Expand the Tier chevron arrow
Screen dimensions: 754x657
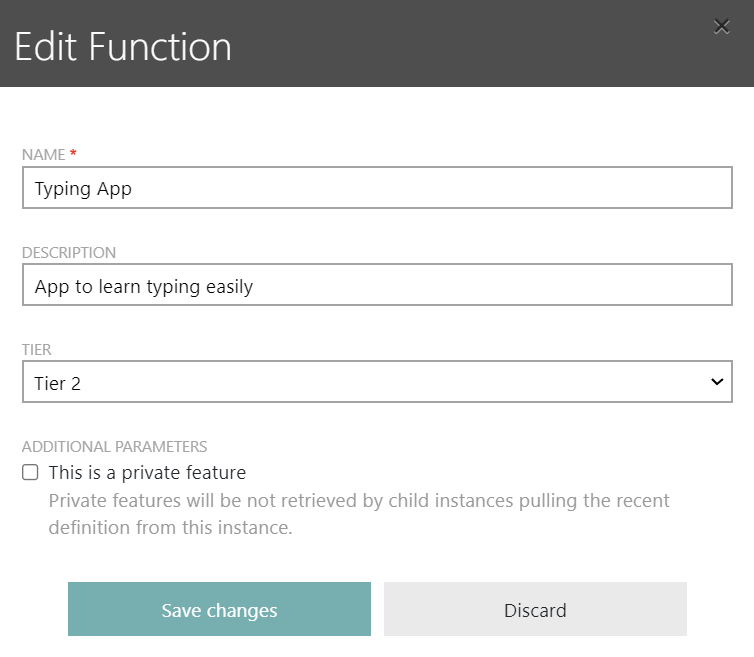716,382
